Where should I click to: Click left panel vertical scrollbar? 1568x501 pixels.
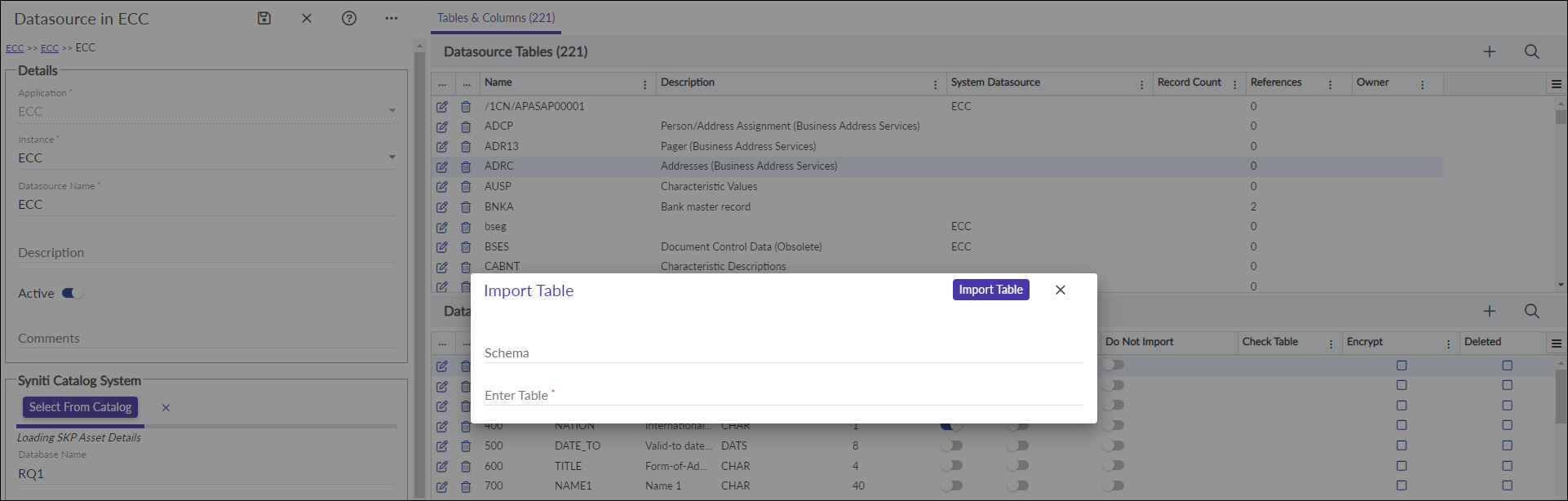tap(419, 274)
